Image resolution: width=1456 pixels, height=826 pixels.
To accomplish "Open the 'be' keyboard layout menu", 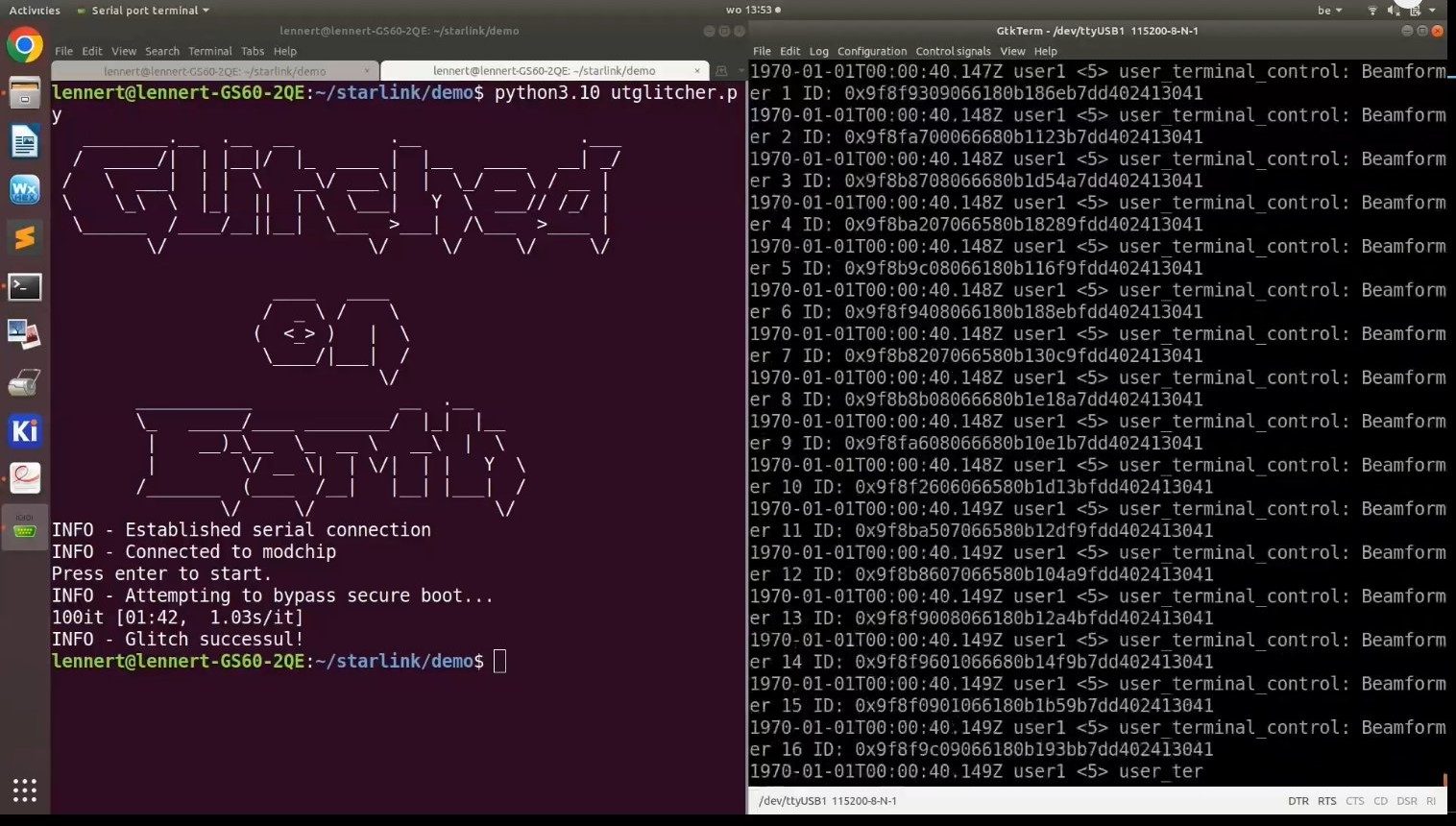I will tap(1329, 11).
